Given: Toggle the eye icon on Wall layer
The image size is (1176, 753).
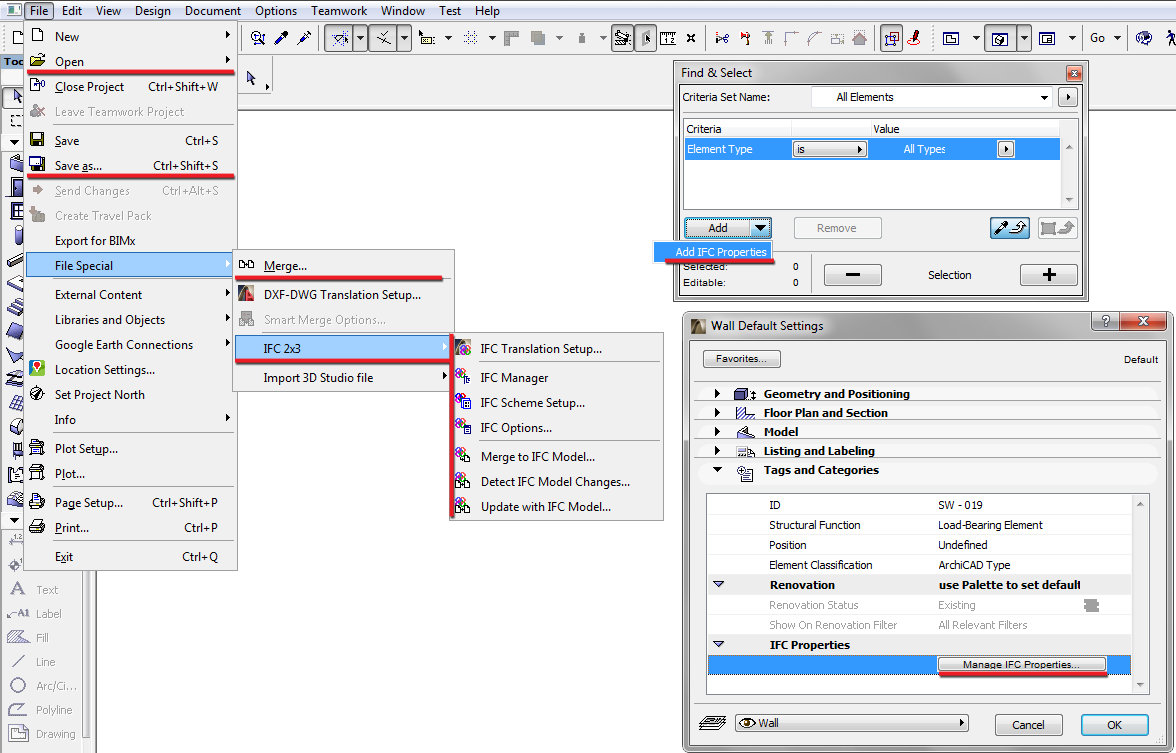Looking at the screenshot, I should [x=747, y=723].
